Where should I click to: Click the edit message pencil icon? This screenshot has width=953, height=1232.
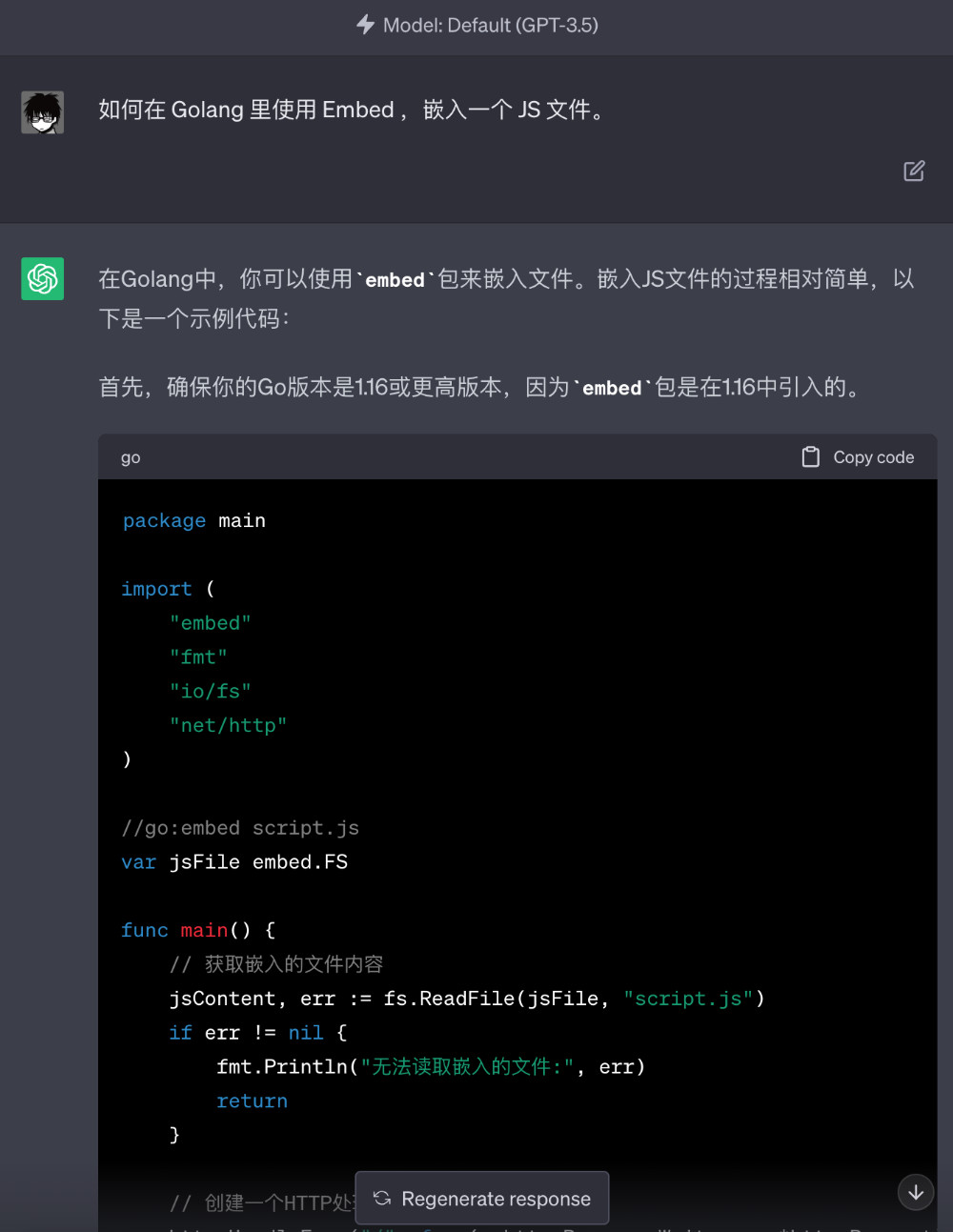914,171
